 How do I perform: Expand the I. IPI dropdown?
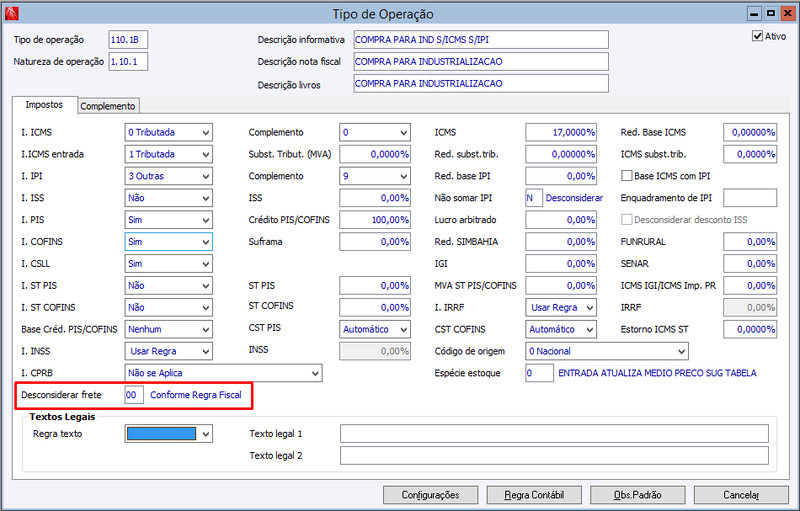(x=168, y=176)
